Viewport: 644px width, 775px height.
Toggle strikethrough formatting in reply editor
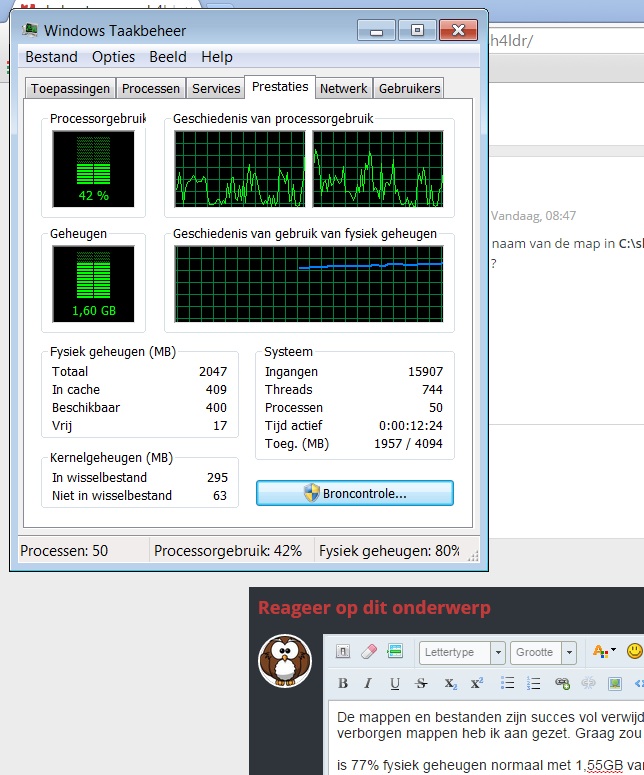click(421, 683)
